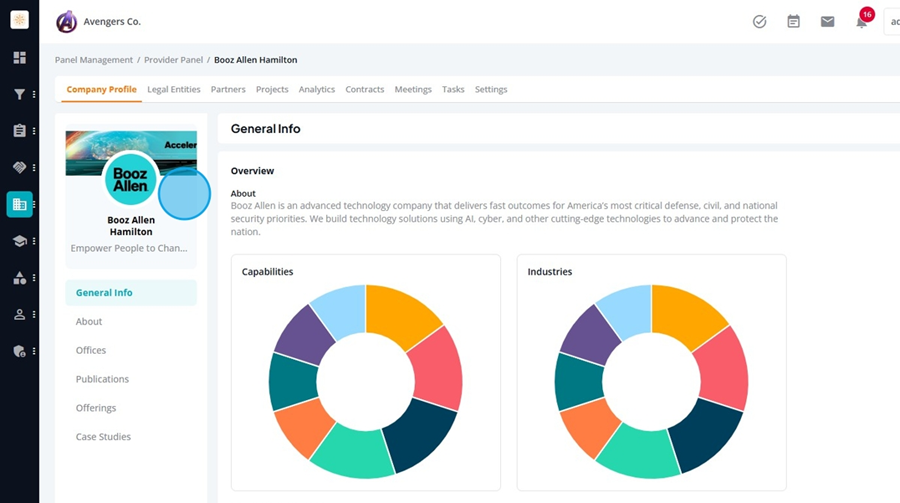Switch to the Projects tab
This screenshot has width=900, height=503.
click(272, 90)
